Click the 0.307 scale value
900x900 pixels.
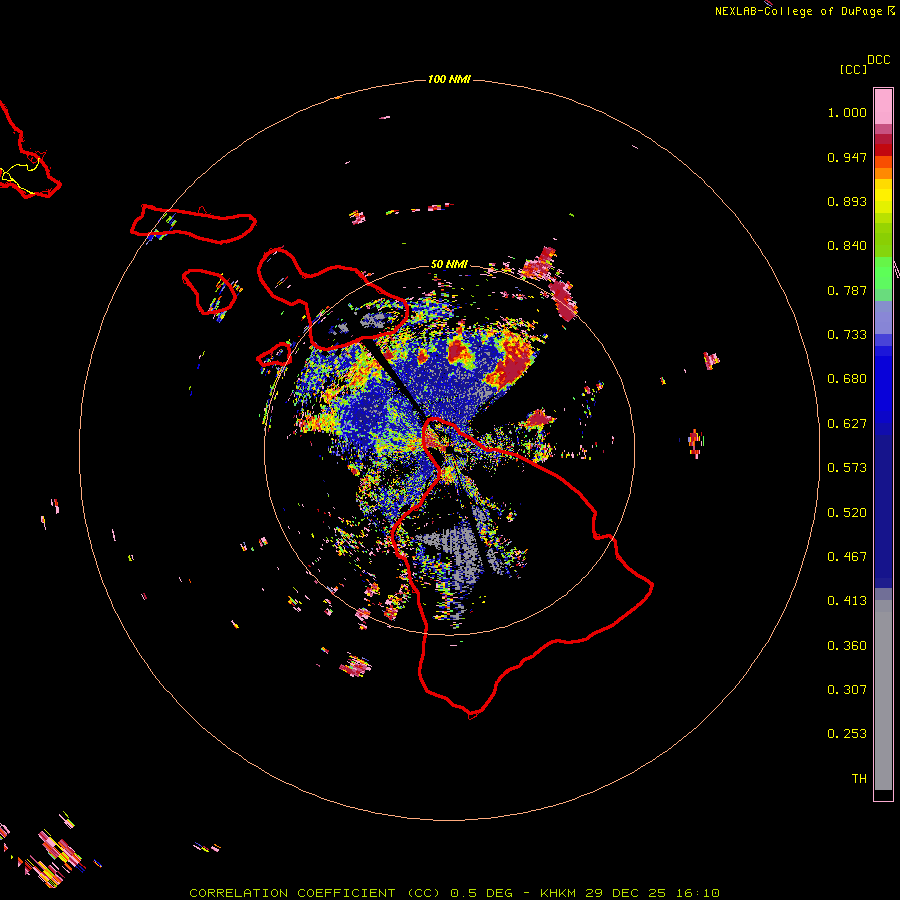[x=847, y=690]
